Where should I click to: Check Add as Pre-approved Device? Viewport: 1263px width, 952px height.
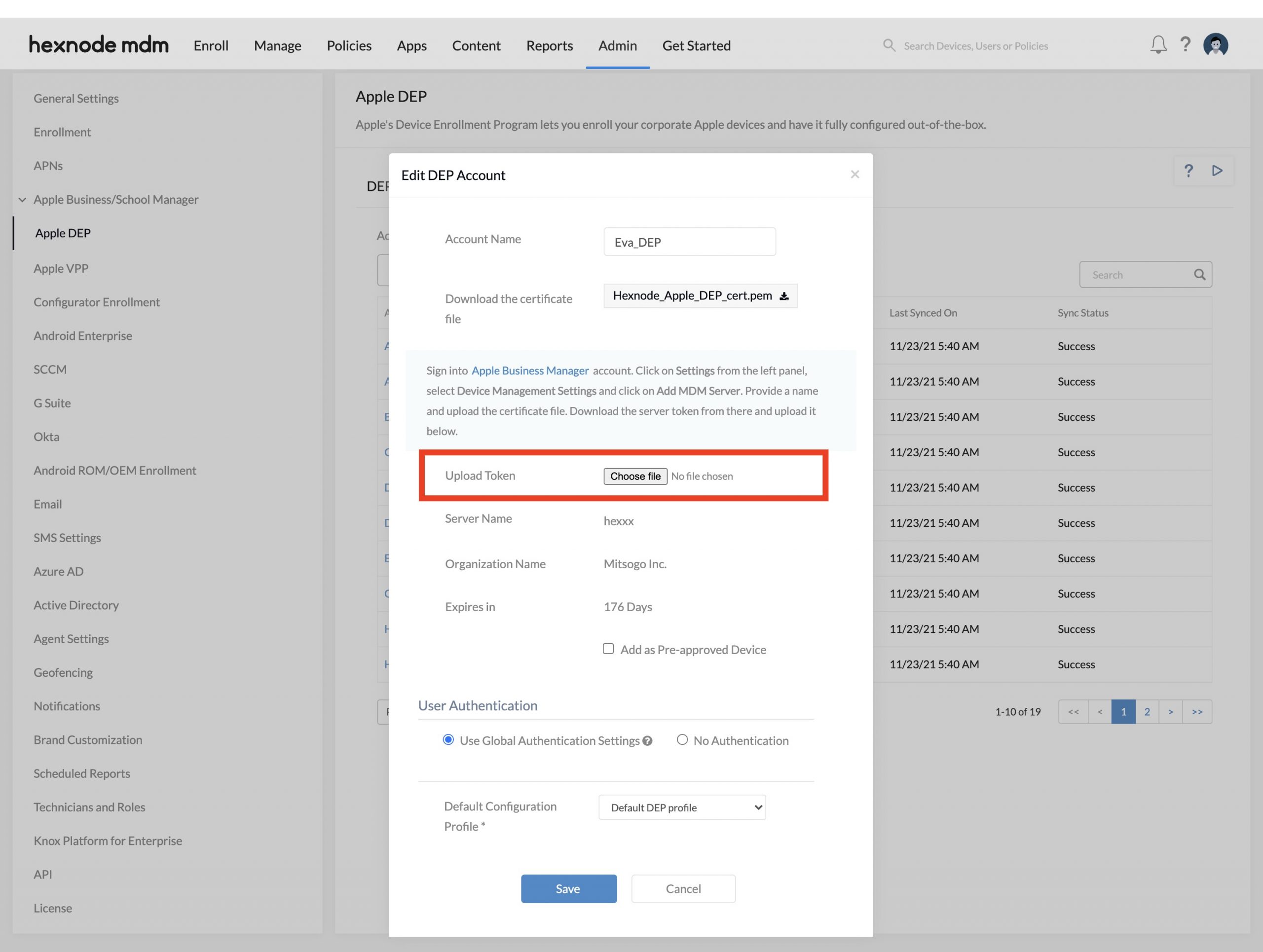pos(608,649)
